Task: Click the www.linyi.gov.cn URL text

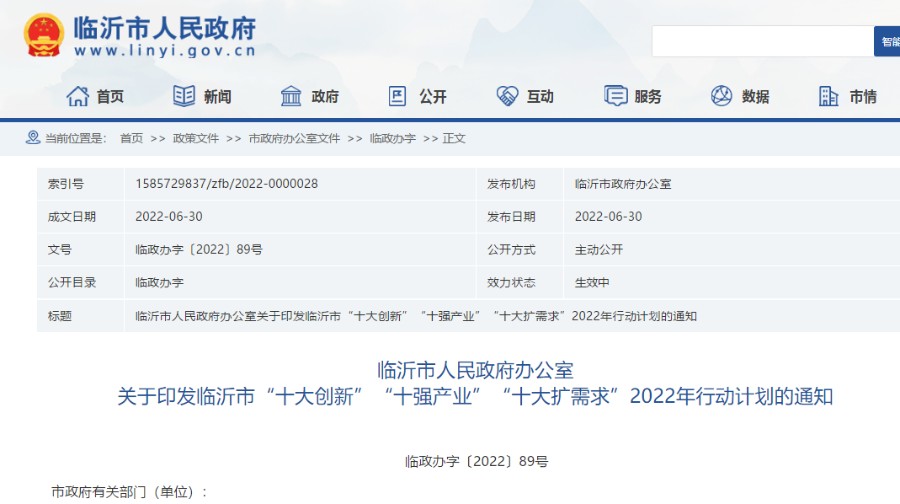Action: 165,51
